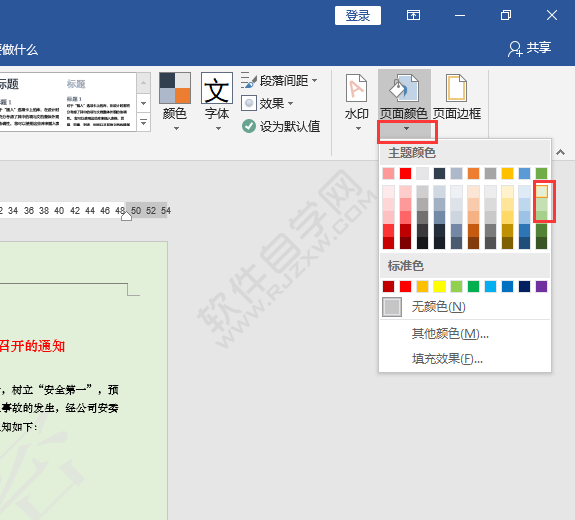Pick standard dark navy blue color

pyautogui.click(x=524, y=286)
